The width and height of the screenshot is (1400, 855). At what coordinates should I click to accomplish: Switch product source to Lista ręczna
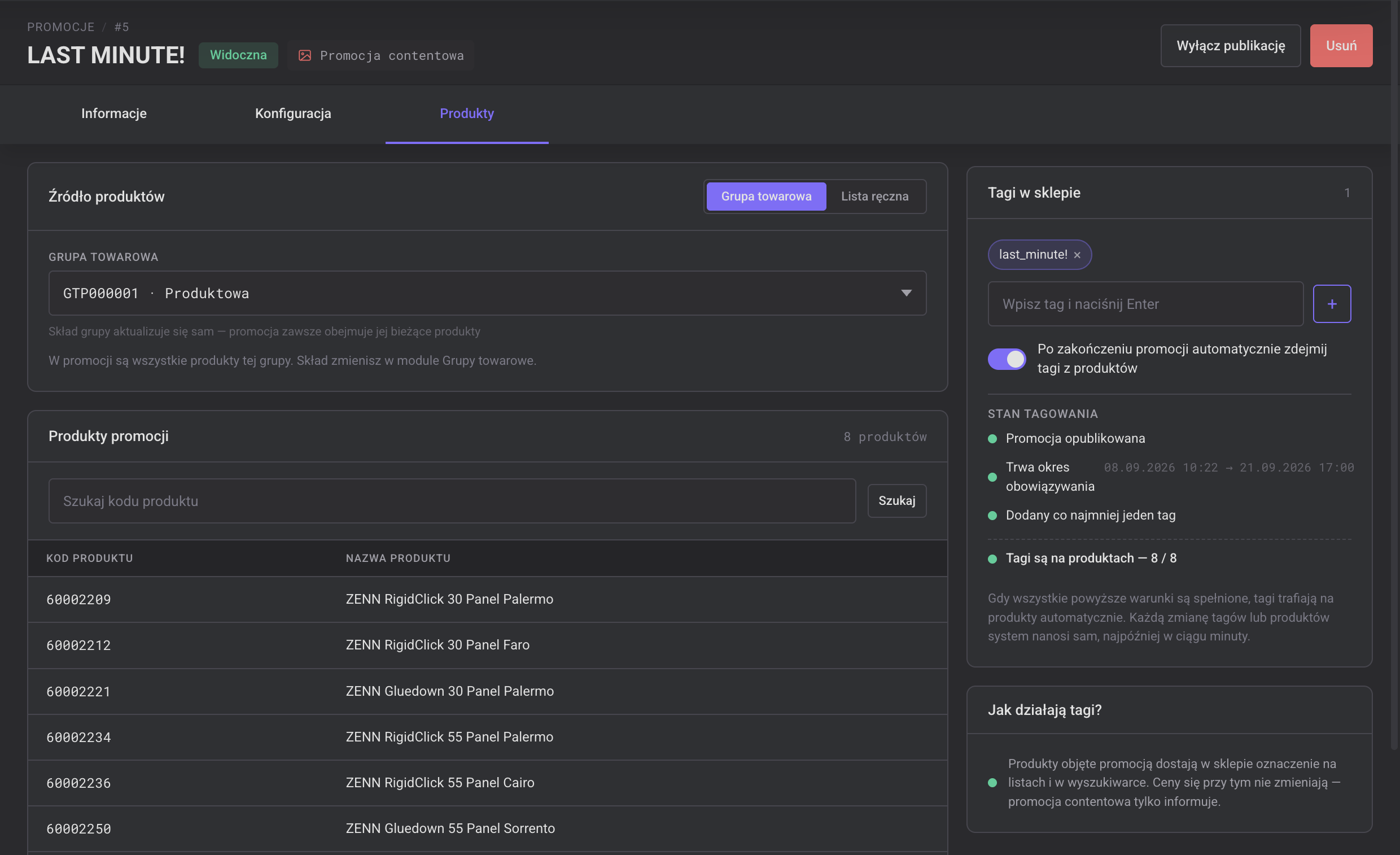[x=874, y=196]
